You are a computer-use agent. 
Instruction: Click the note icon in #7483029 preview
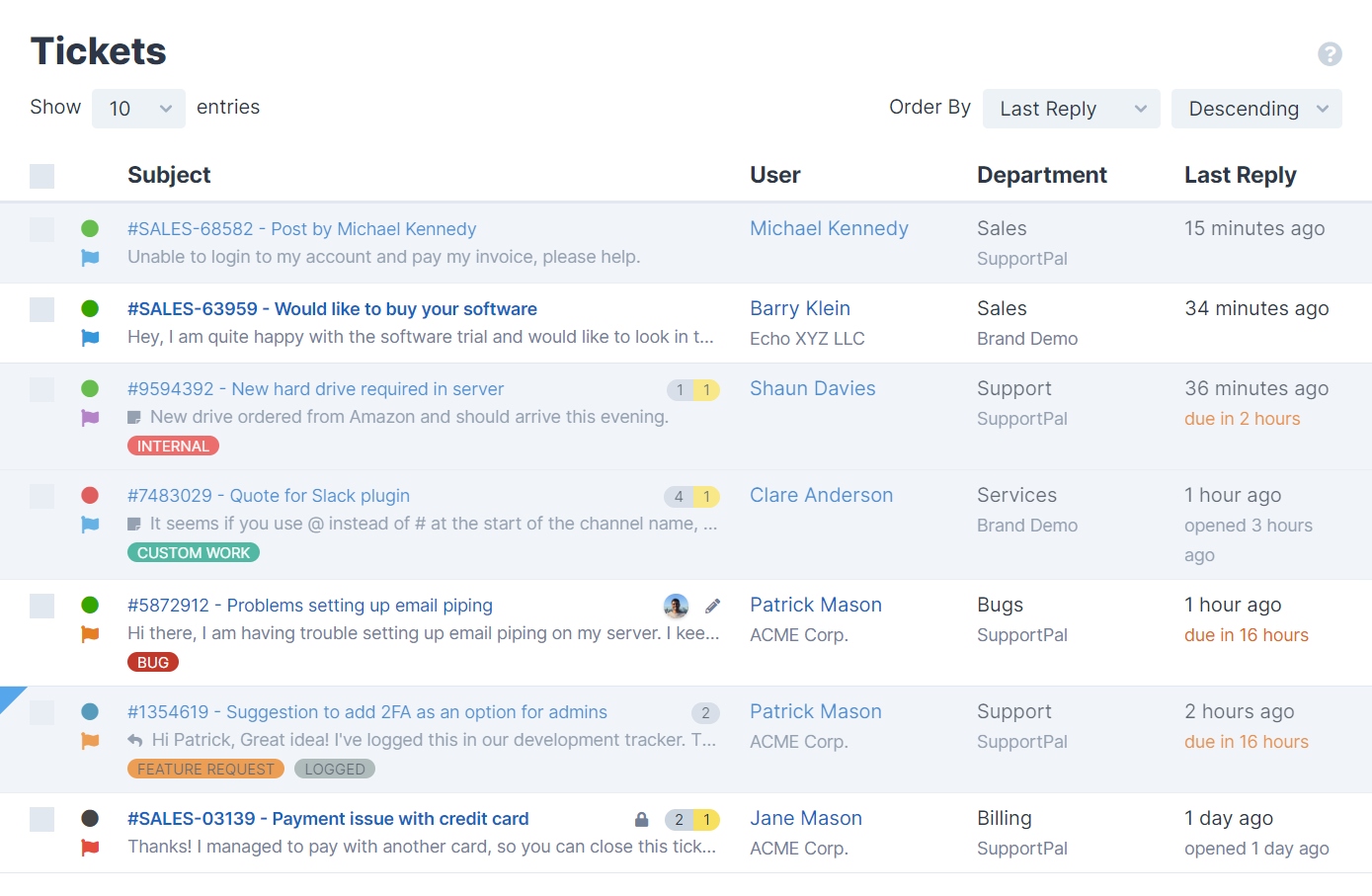[x=134, y=525]
